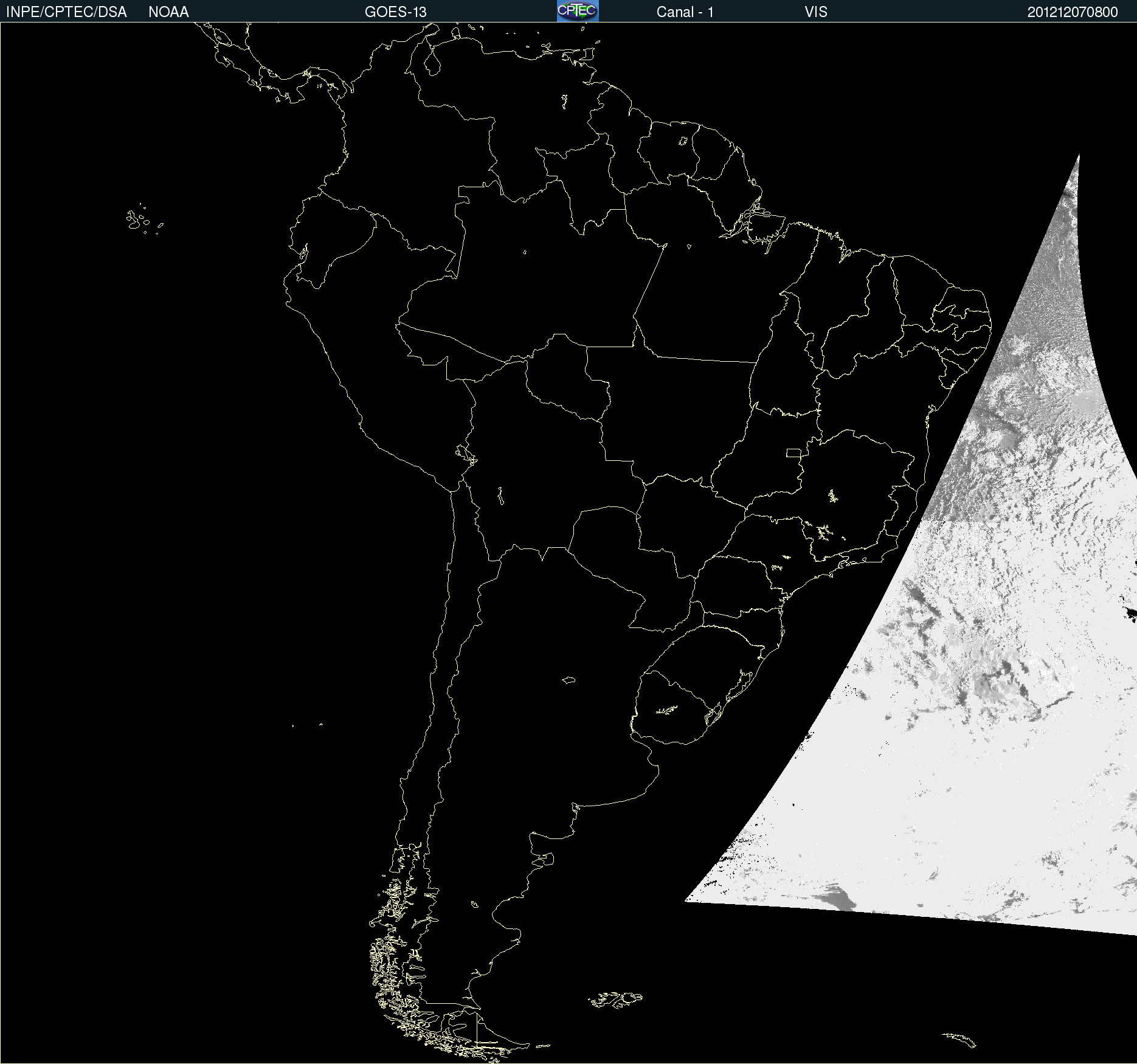Click the CPTEC logo in the header
The image size is (1137, 1064).
pos(578,11)
